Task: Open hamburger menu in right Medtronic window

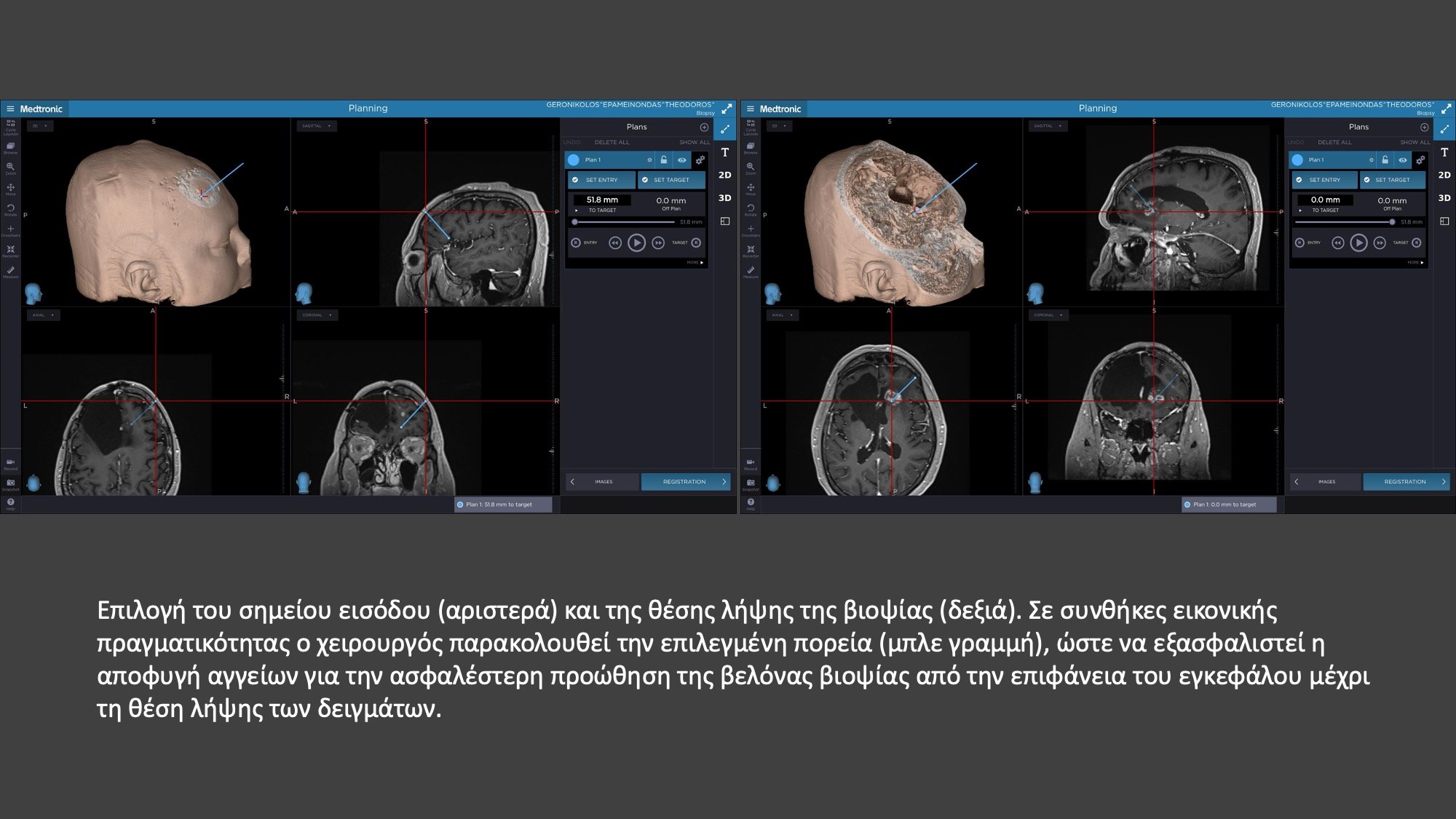Action: click(750, 109)
